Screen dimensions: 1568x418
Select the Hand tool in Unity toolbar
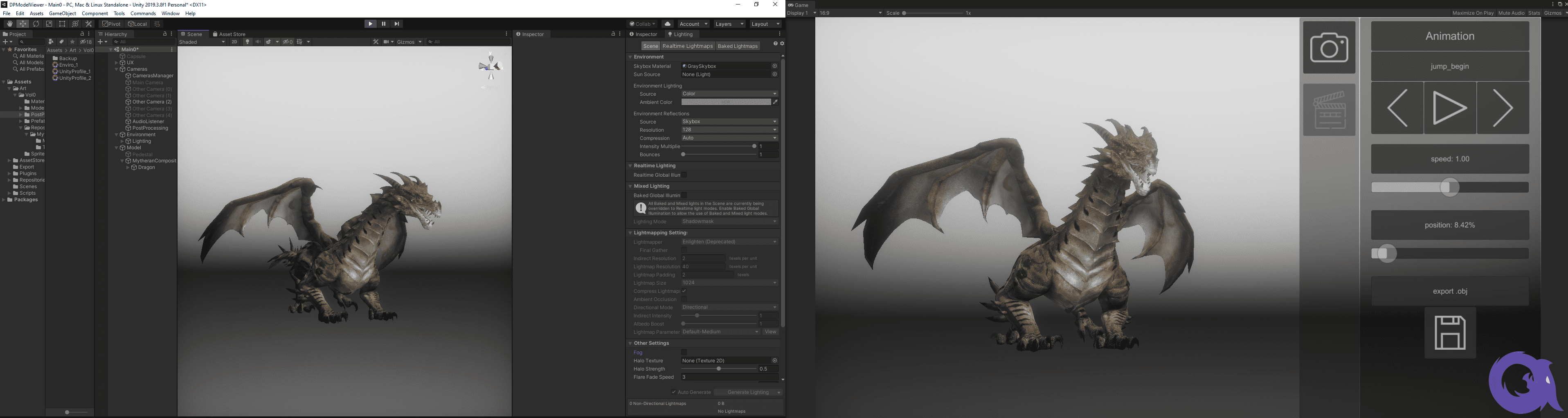pos(10,24)
